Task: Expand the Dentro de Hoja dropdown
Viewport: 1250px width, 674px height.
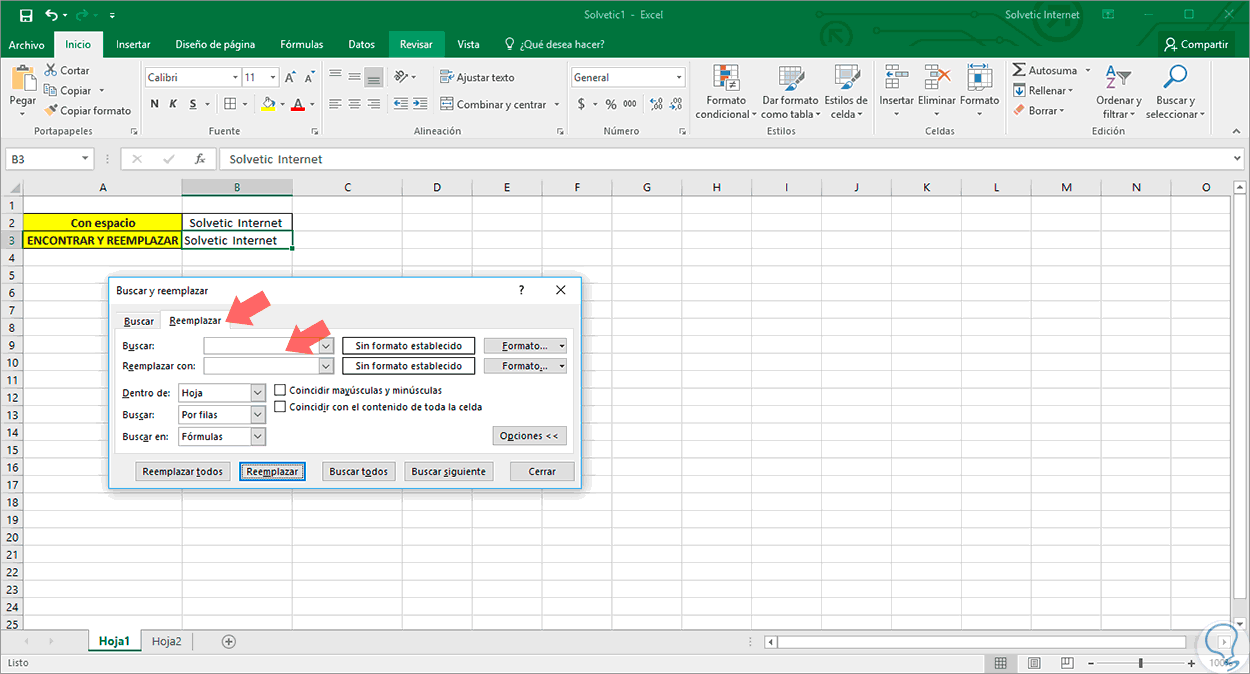Action: (x=258, y=393)
